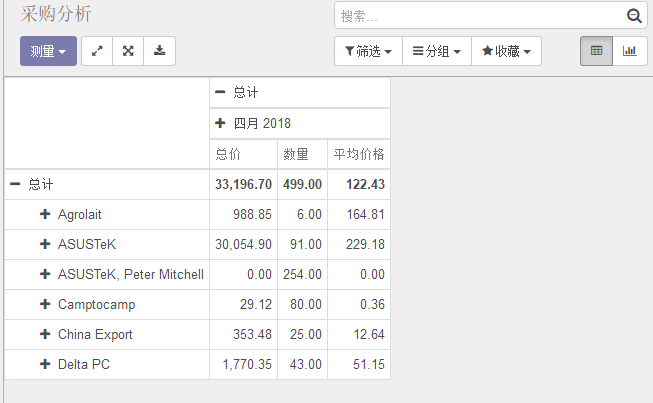
Task: Open the 收藏 favorites dropdown
Action: (x=506, y=51)
